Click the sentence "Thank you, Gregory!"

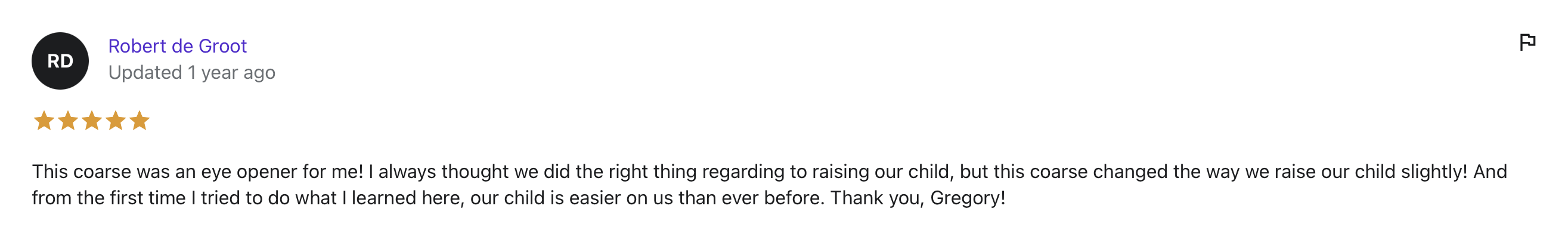point(918,198)
